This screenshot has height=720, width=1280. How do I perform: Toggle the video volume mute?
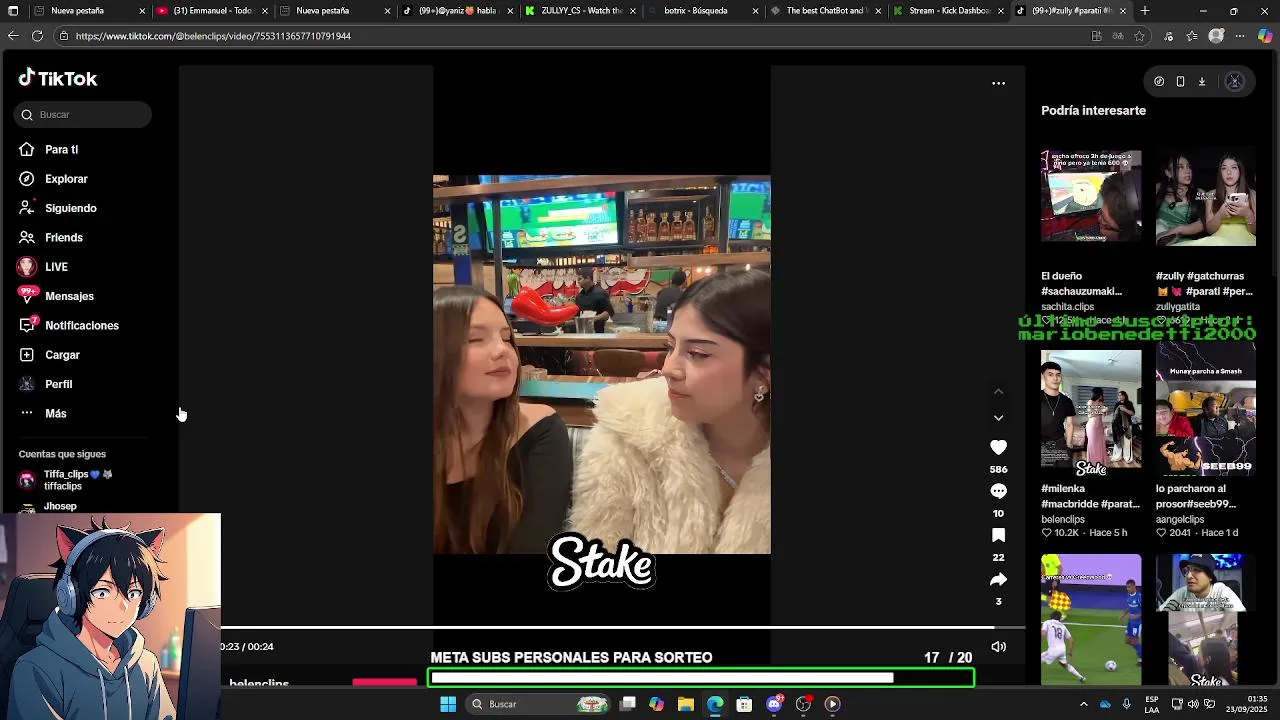[998, 647]
